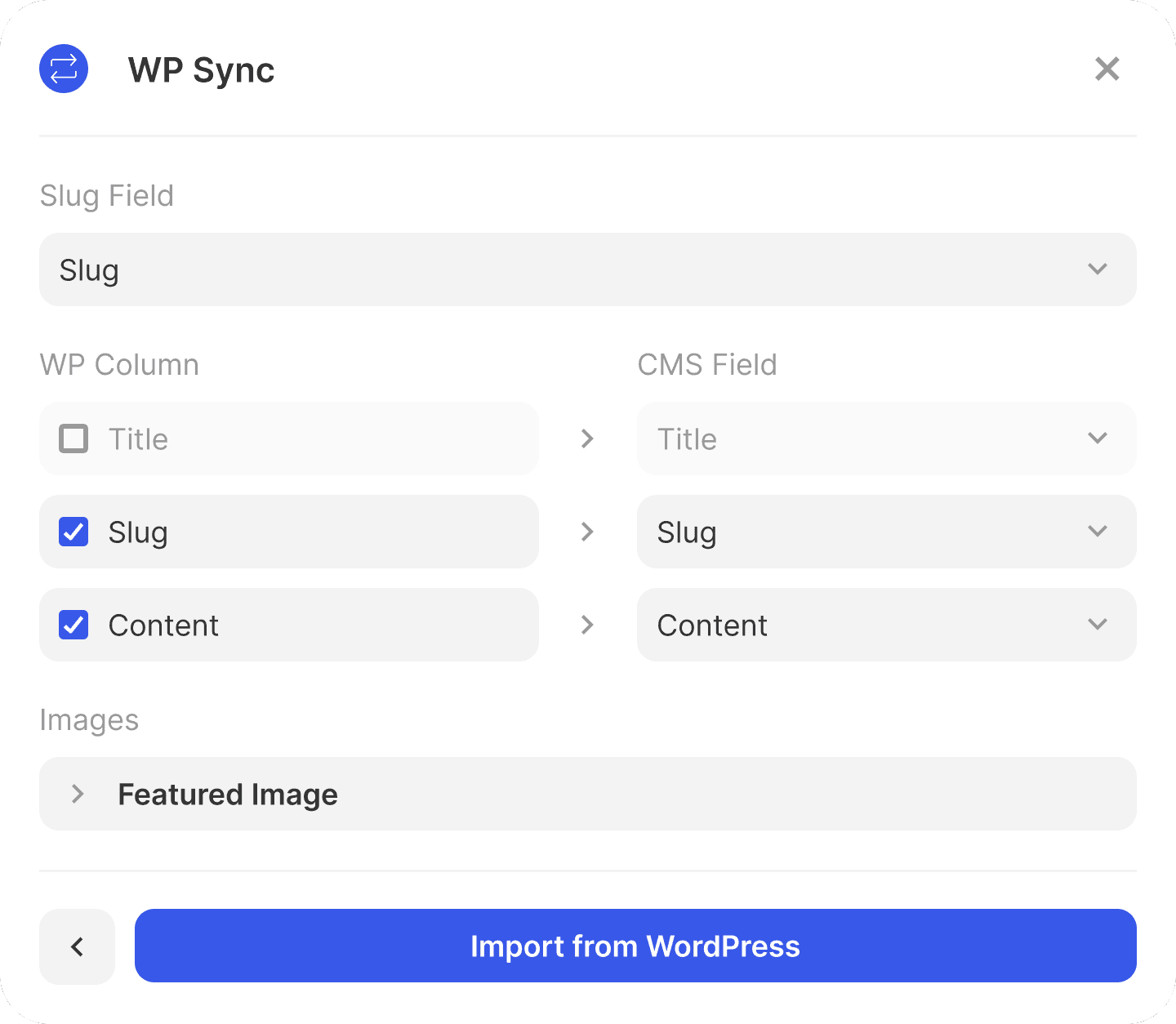
Task: Click Import from WordPress button
Action: tap(635, 946)
